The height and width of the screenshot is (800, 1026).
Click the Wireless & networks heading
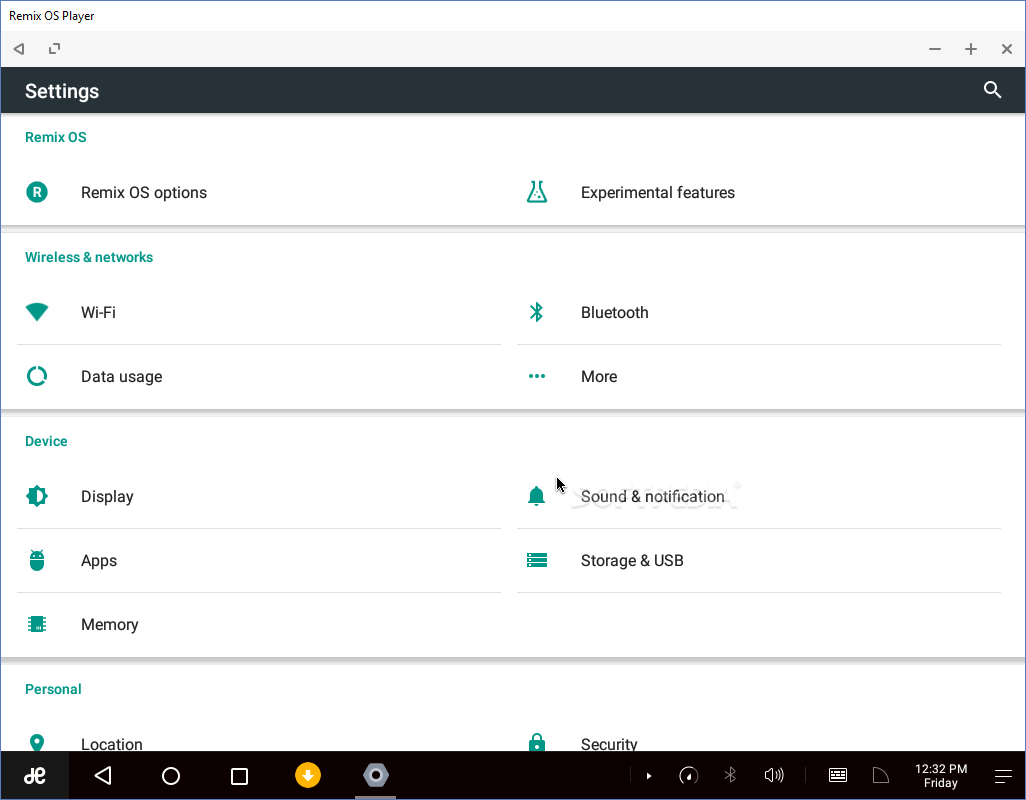(89, 257)
